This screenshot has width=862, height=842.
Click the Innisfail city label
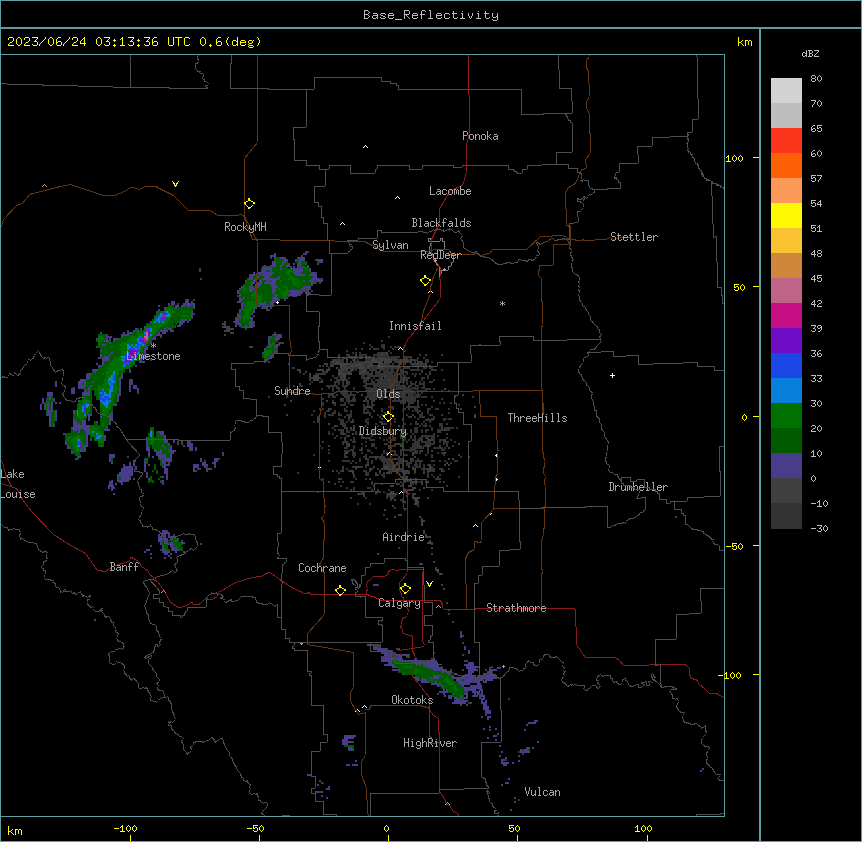415,326
